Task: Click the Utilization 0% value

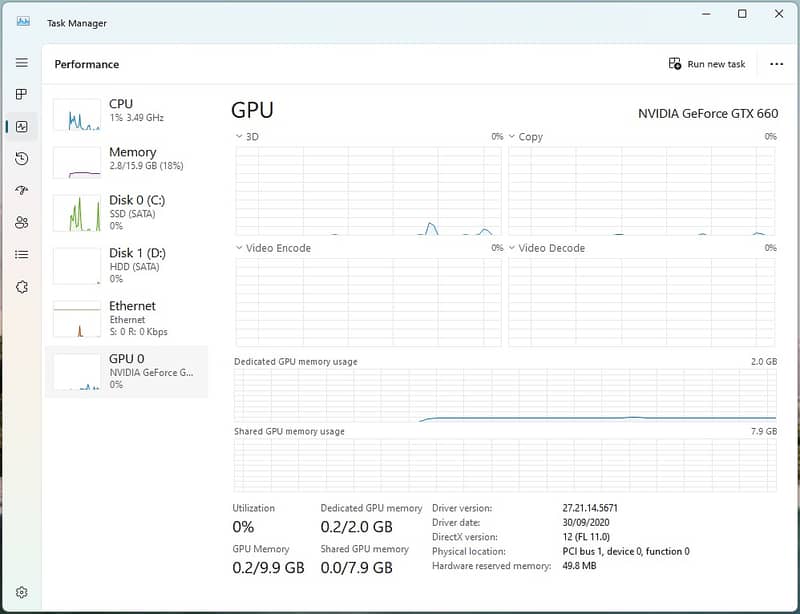Action: point(243,527)
